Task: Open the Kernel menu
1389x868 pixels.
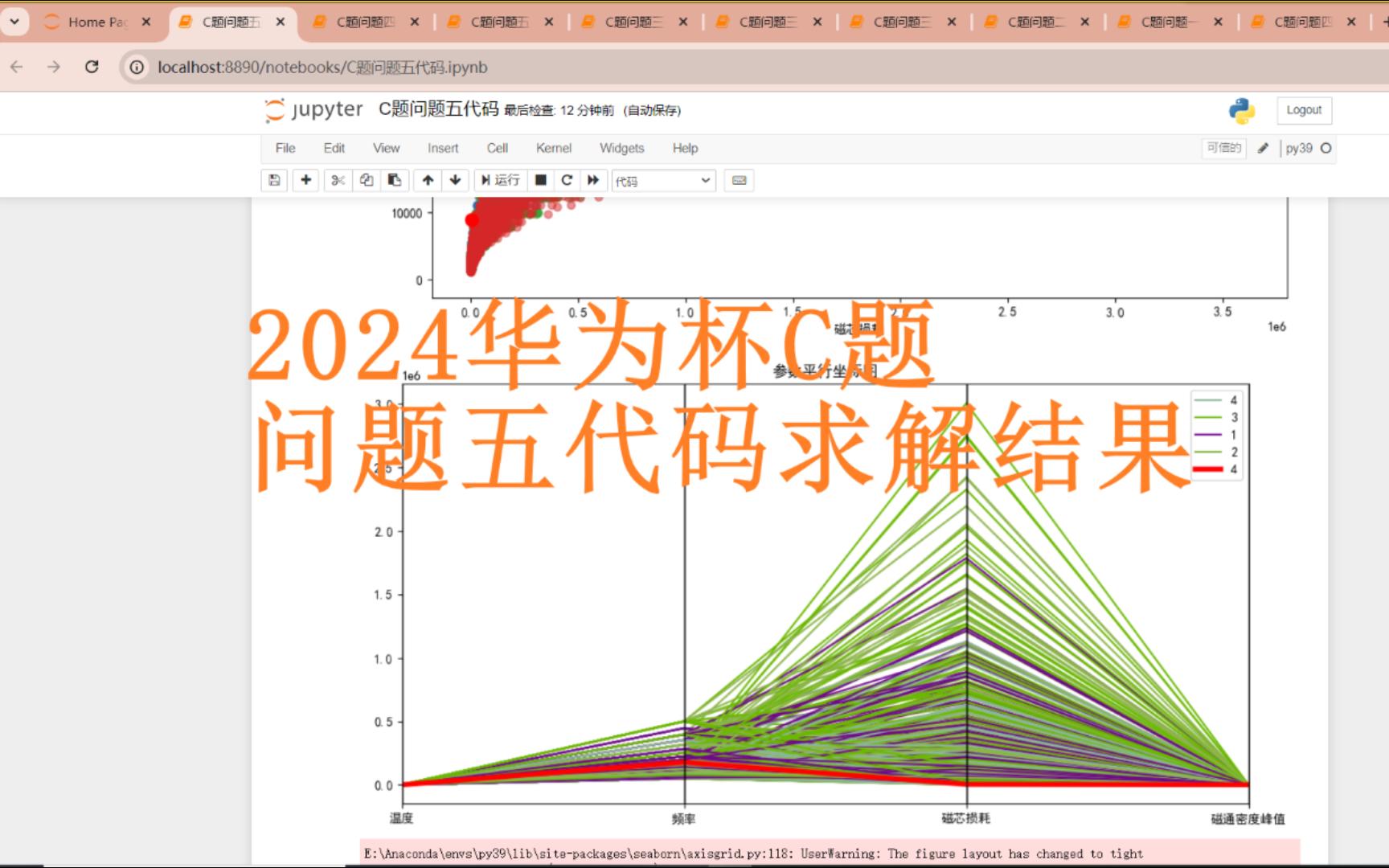Action: pos(553,148)
